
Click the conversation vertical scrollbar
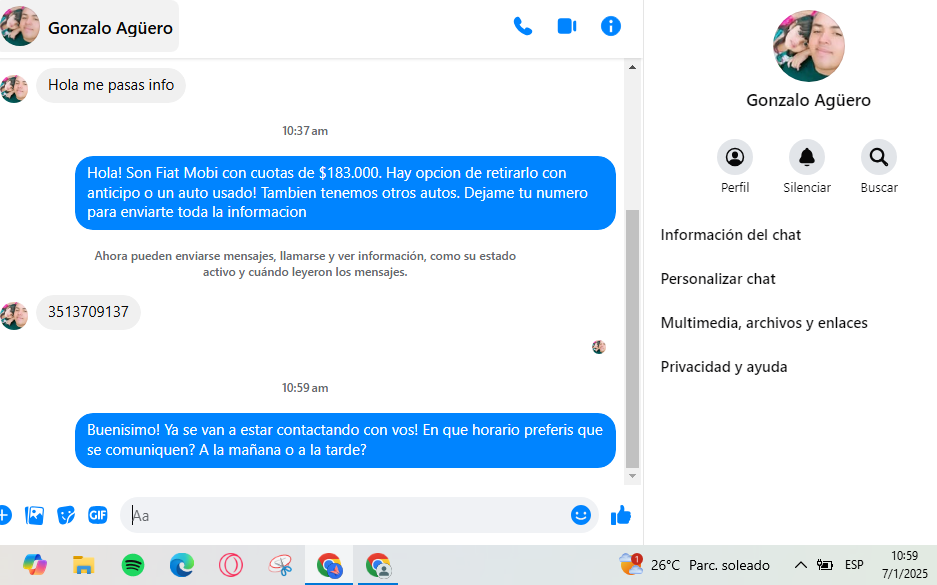tap(631, 340)
